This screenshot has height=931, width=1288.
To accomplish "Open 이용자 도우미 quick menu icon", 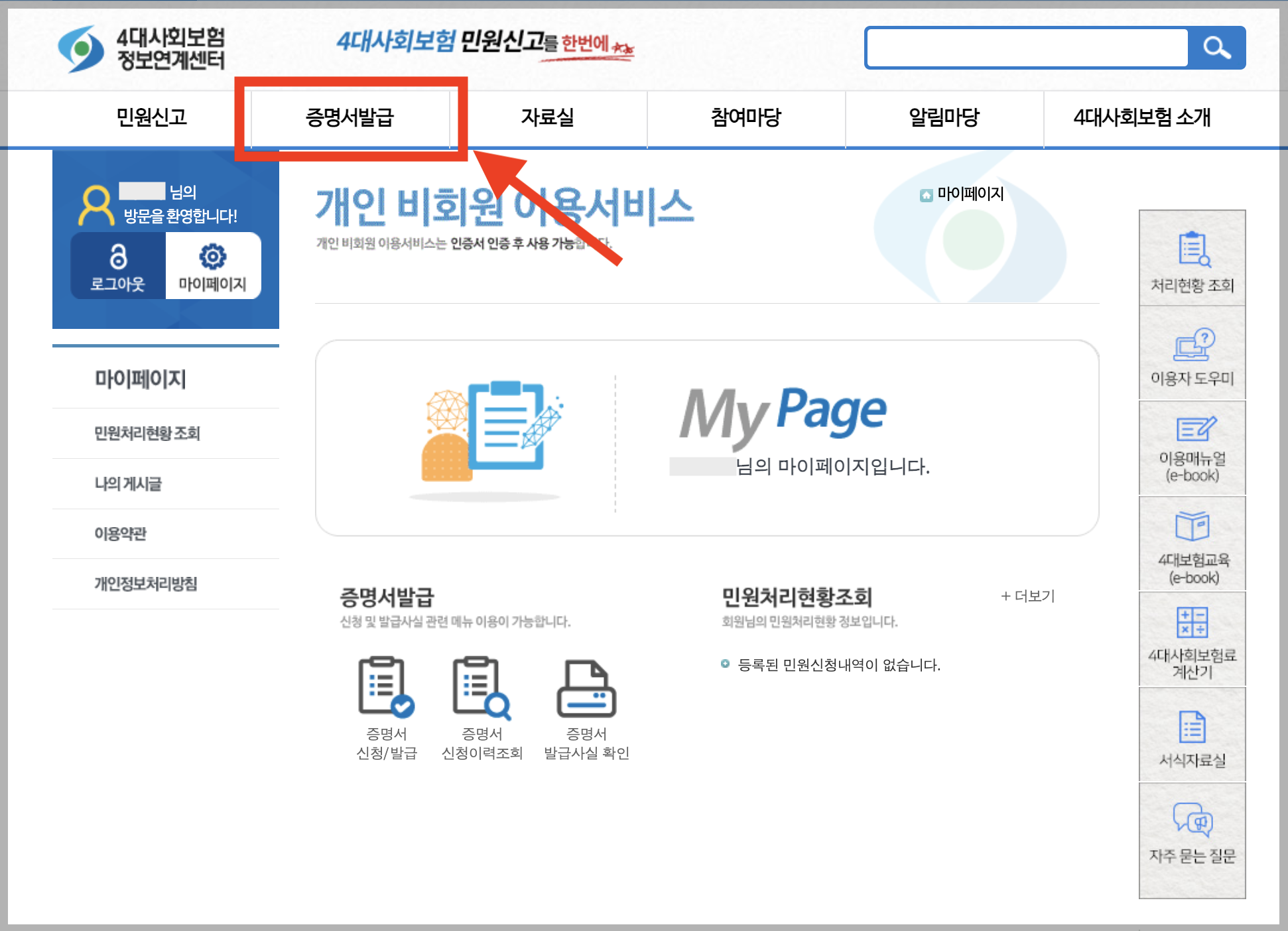I will [x=1192, y=345].
